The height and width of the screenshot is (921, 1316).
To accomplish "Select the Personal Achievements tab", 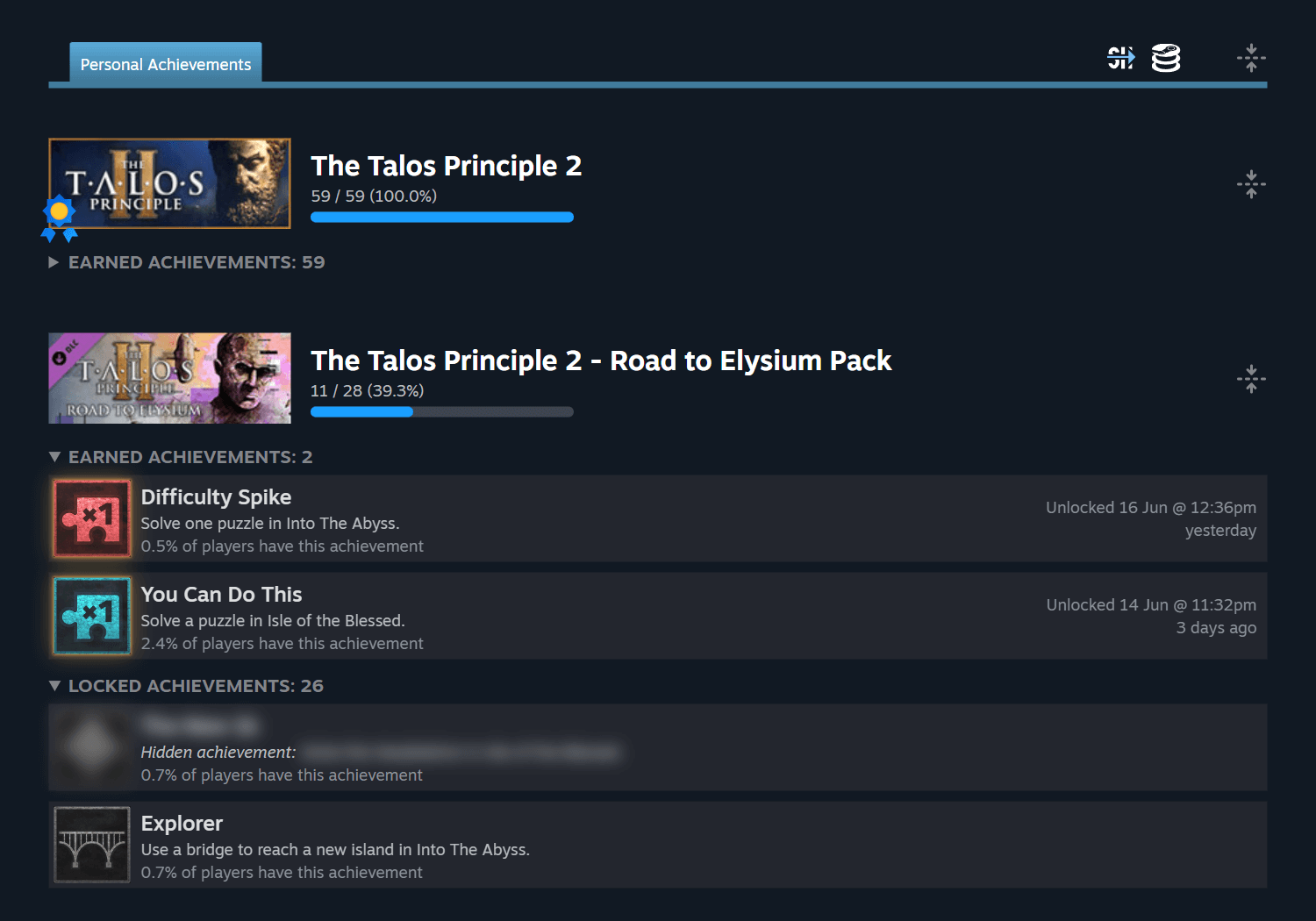I will tap(166, 64).
